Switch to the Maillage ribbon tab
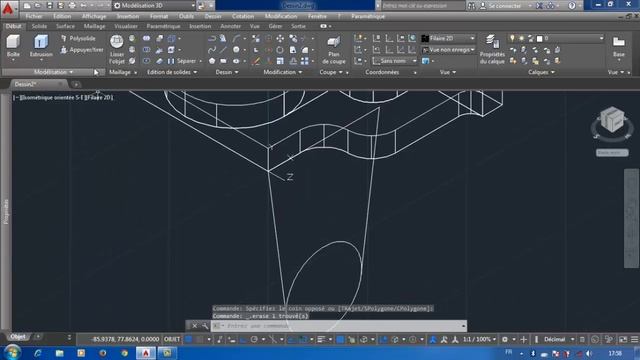The image size is (640, 360). coord(94,26)
